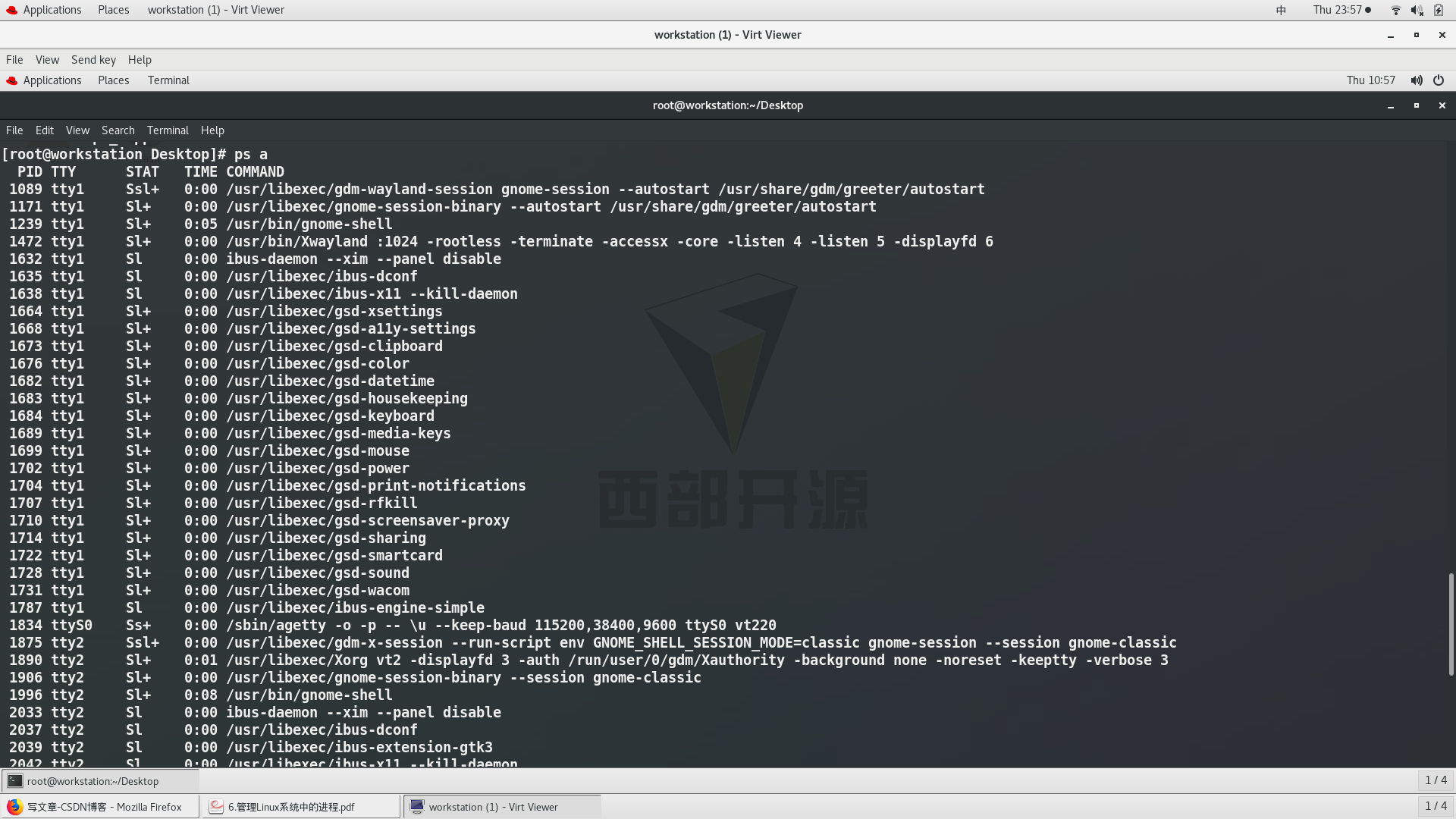
Task: Click the PDF document icon in the taskbar
Action: (217, 807)
